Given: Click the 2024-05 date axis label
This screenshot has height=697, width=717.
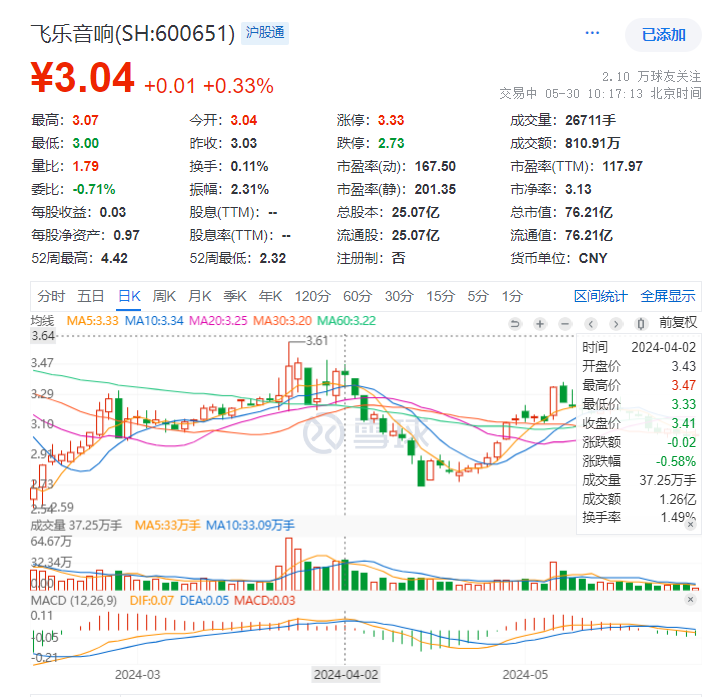Looking at the screenshot, I should 525,675.
